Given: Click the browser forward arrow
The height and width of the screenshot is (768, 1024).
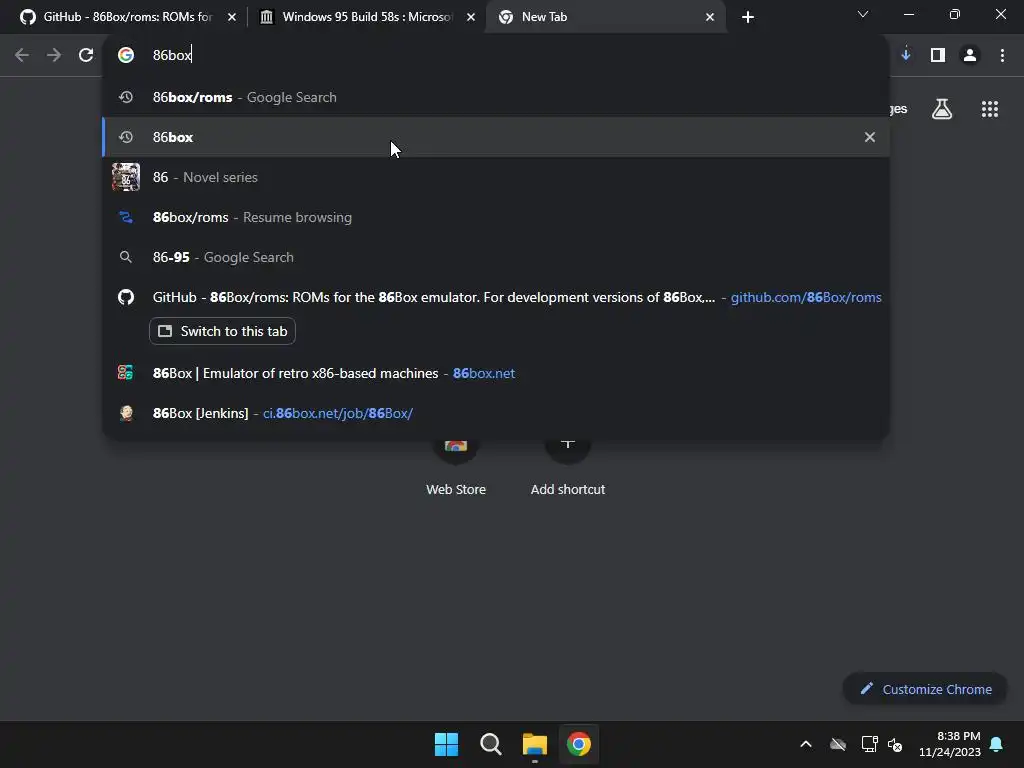Looking at the screenshot, I should 54,56.
